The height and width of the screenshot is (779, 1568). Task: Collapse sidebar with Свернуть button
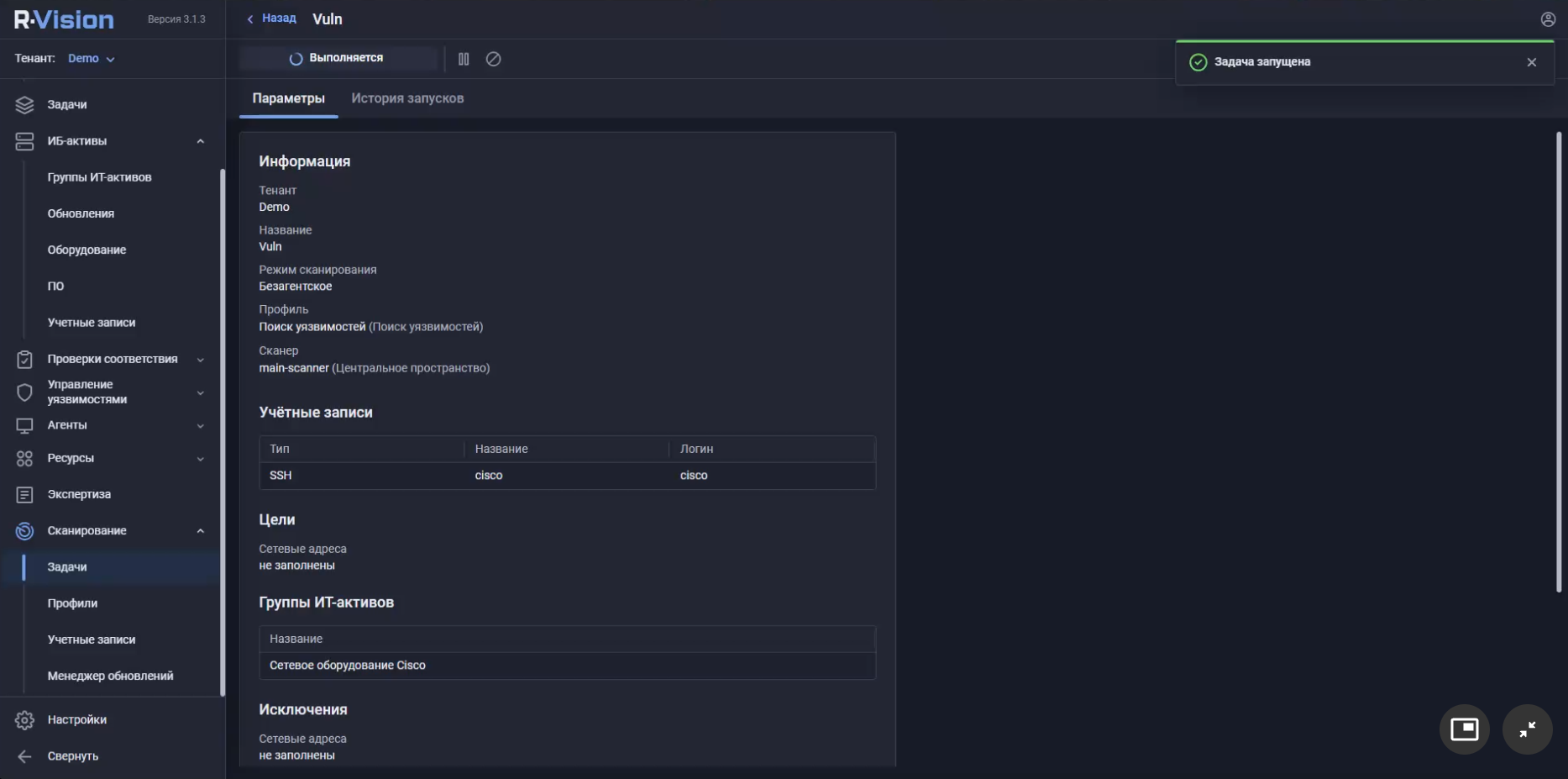(x=72, y=756)
